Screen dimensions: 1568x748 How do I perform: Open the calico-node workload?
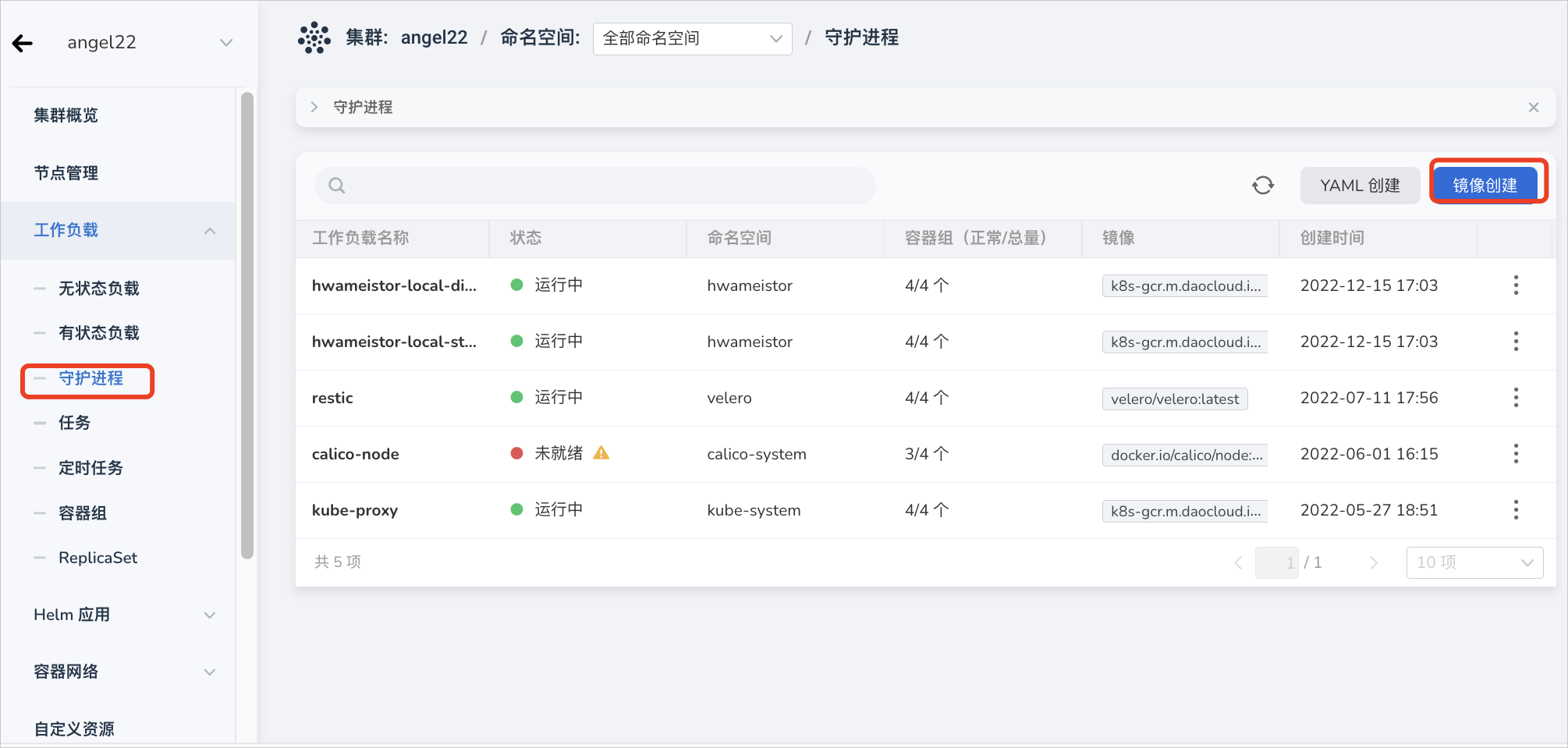tap(356, 454)
